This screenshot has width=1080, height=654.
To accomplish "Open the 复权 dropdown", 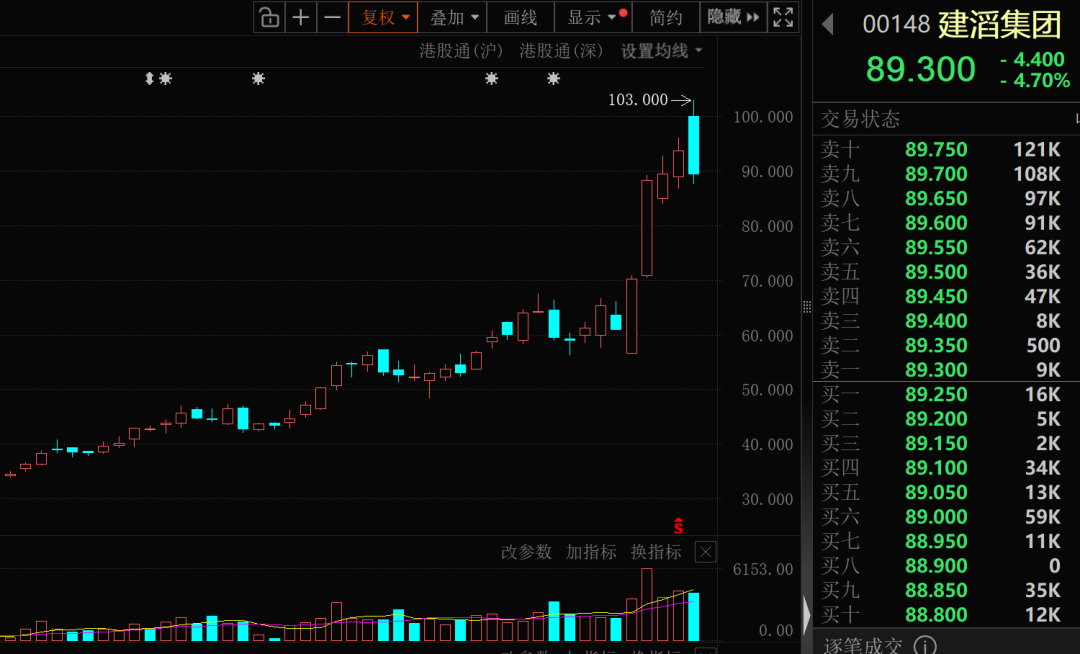I will coord(383,17).
